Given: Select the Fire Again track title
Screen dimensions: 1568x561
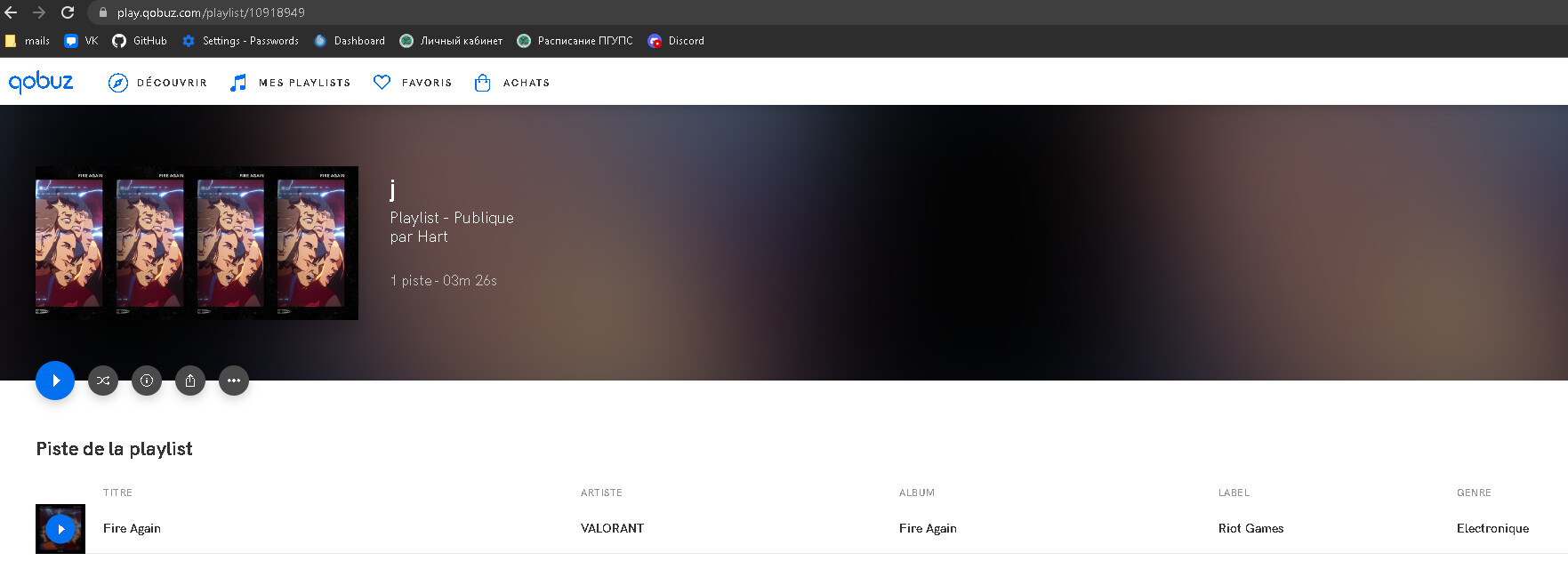Looking at the screenshot, I should [x=132, y=528].
